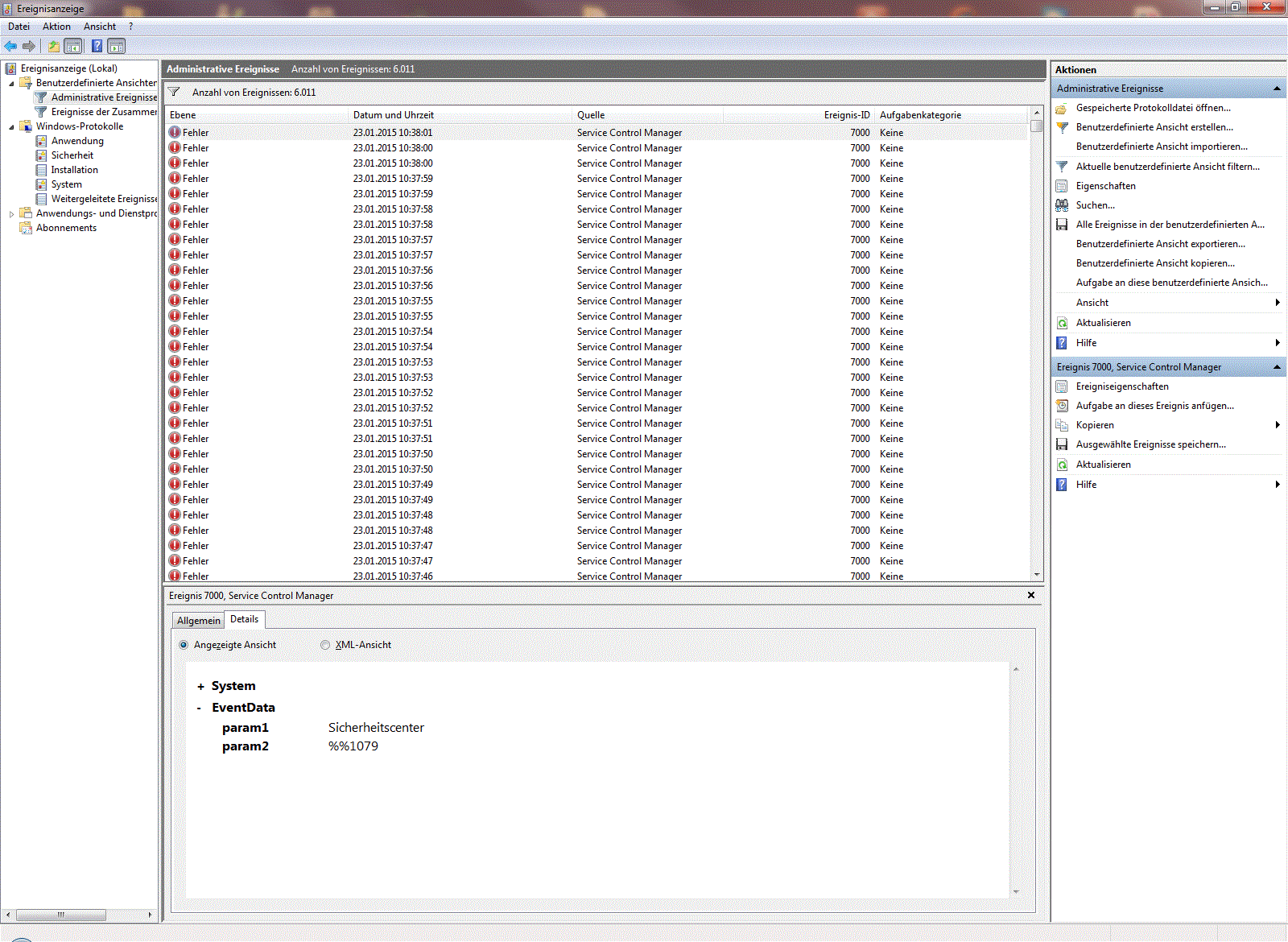1288x942 pixels.
Task: Click Benutzerdefinierte Ansicht kopieren link
Action: [x=1155, y=263]
